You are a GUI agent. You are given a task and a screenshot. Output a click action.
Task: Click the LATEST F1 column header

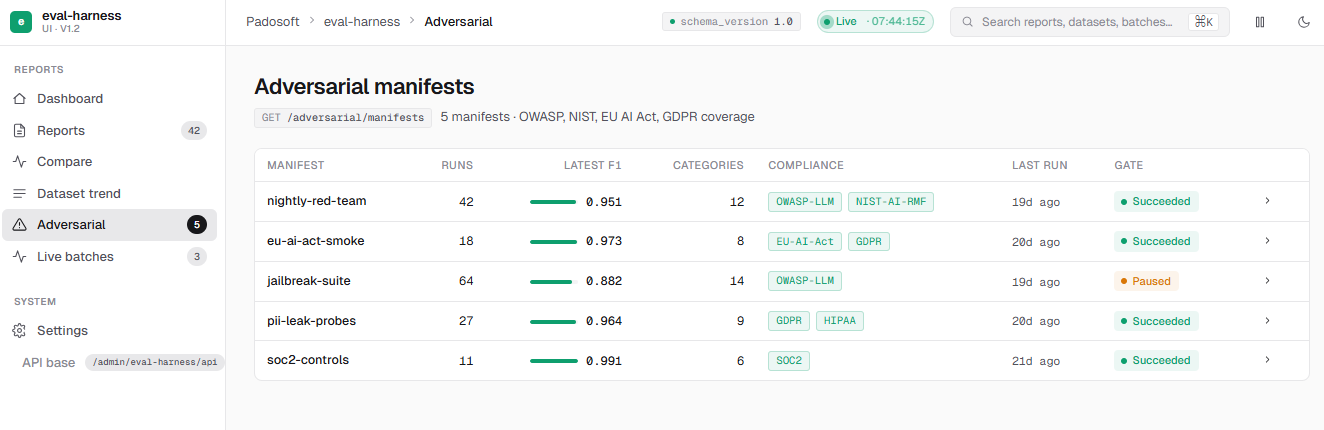pos(593,166)
